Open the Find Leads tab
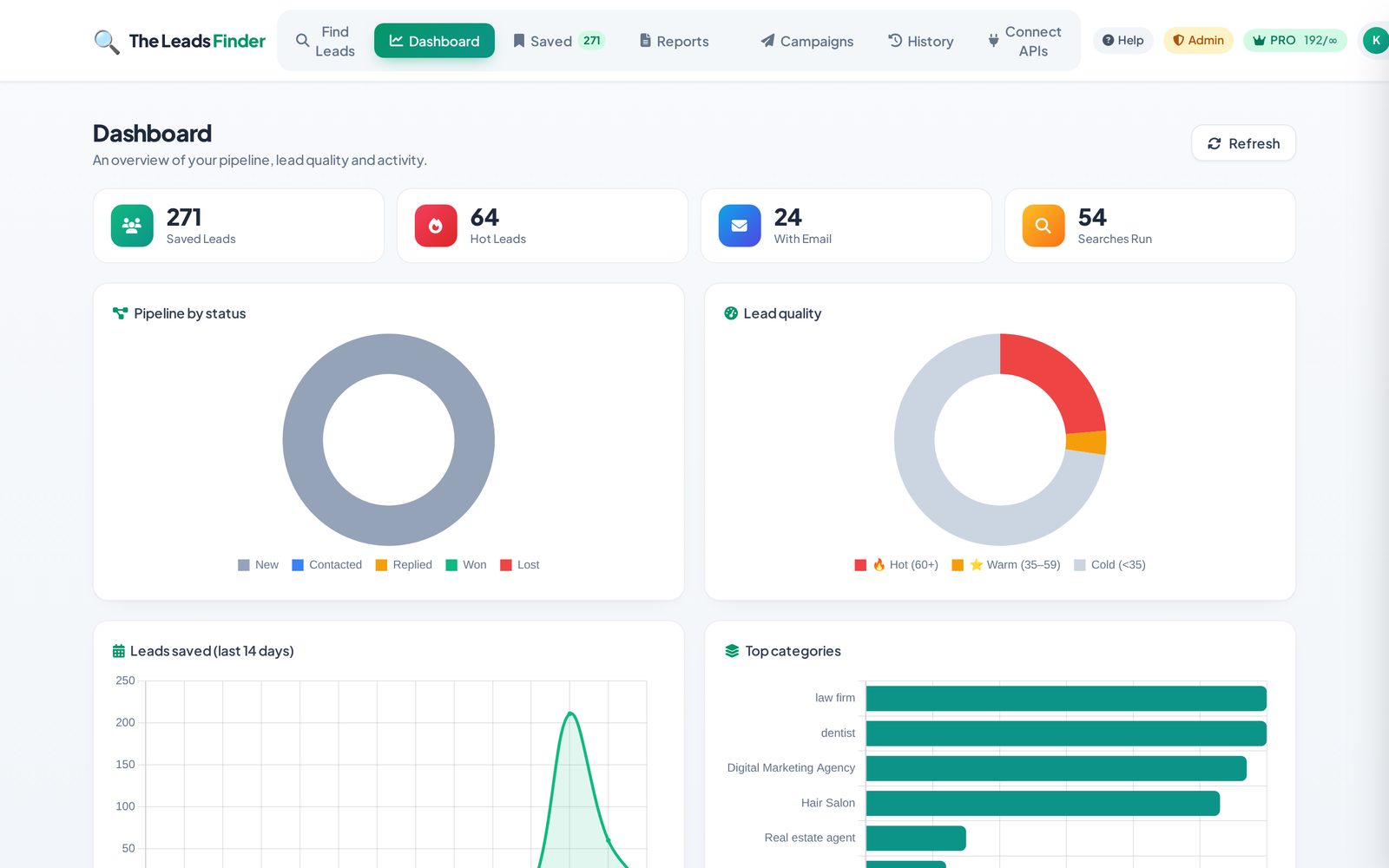Image resolution: width=1389 pixels, height=868 pixels. point(326,41)
